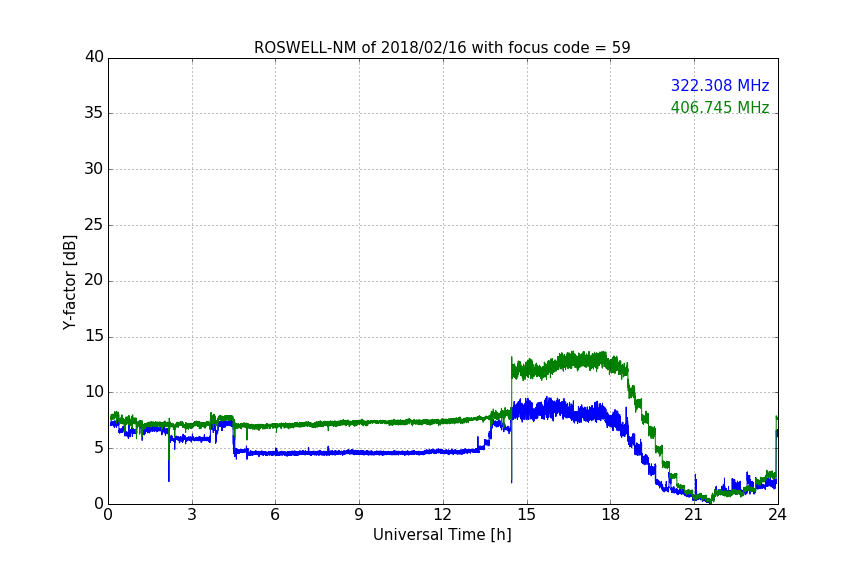The height and width of the screenshot is (576, 864).
Task: Click the y-axis tick label 30
Action: coord(94,169)
